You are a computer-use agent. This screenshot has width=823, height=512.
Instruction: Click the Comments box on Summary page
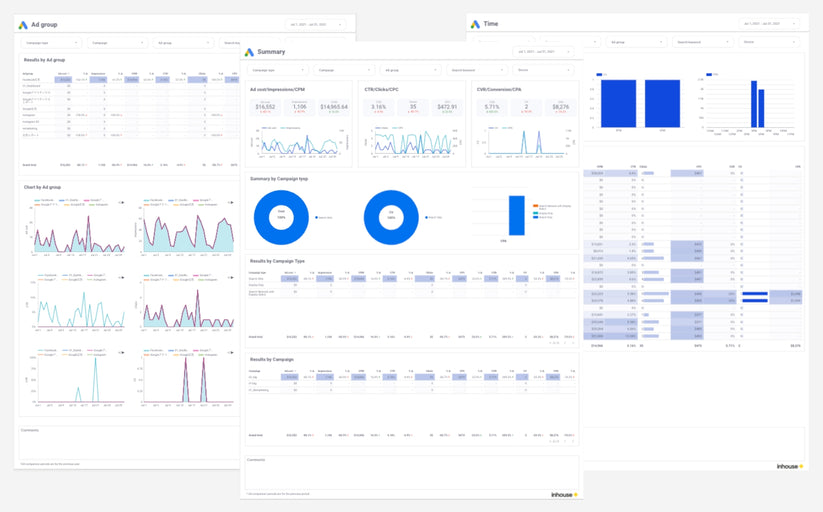[410, 473]
